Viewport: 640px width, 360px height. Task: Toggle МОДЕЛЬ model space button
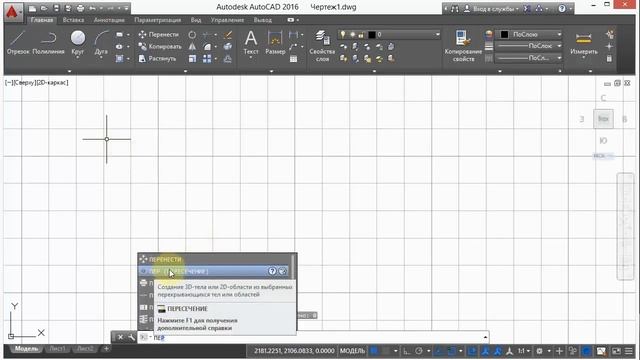(352, 351)
